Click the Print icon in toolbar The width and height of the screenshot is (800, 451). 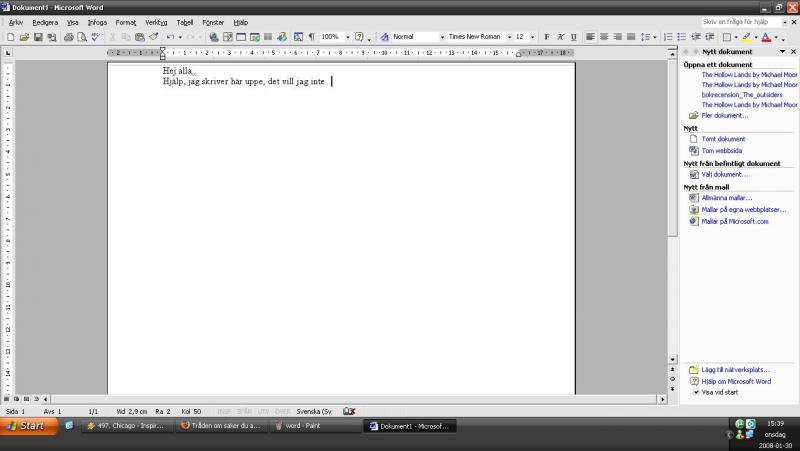68,37
